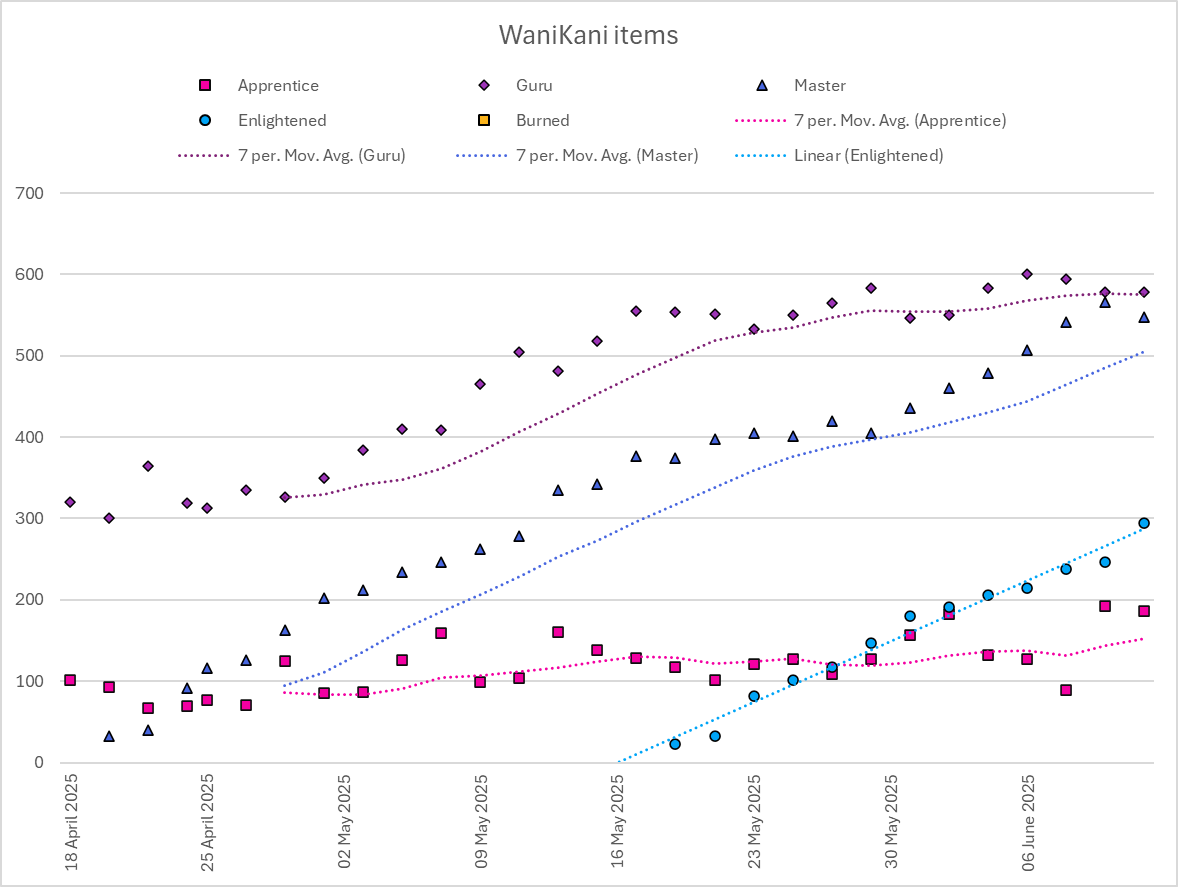Select the 7 per. Mov. Avg. (Apprentice) legend entry
Viewport: 1178px width, 887px height.
click(871, 120)
